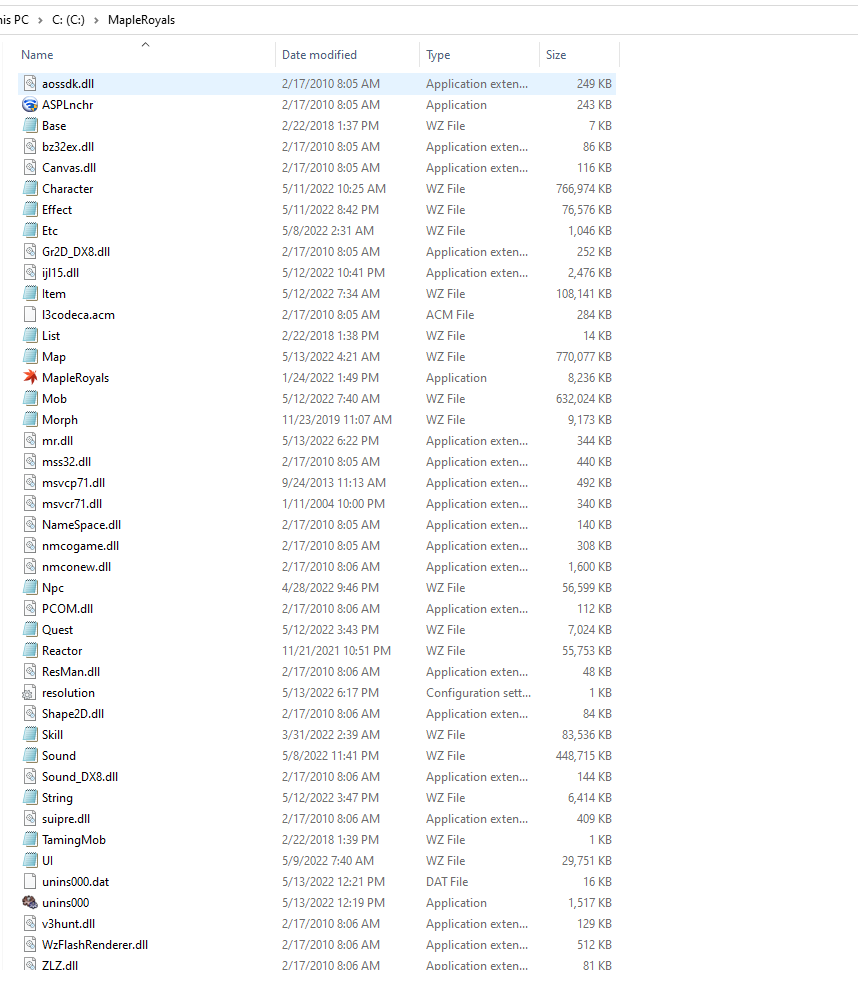Sort files by Date modified column header
This screenshot has width=858, height=988.
click(x=319, y=55)
